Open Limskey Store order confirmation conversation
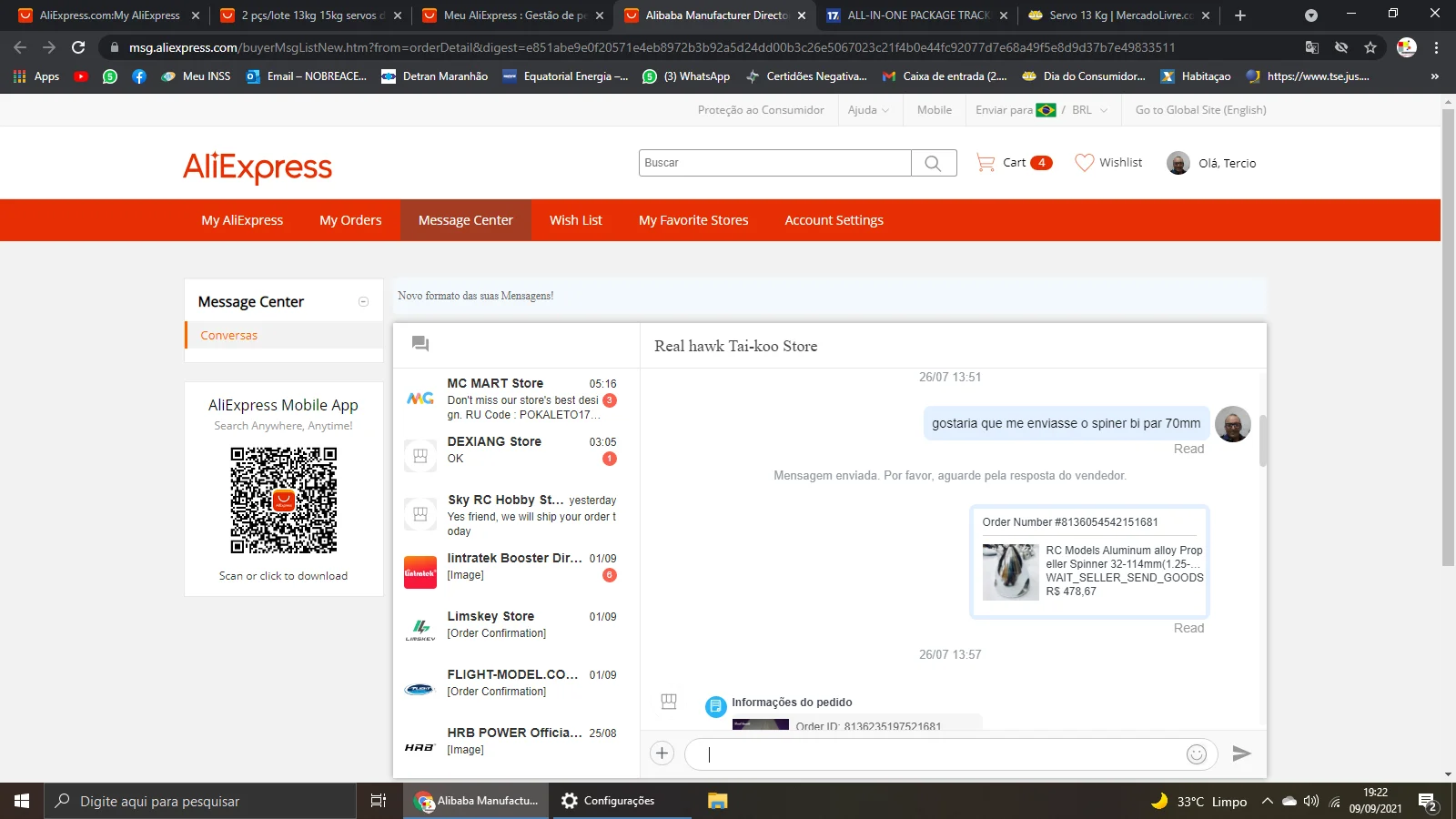1456x819 pixels. [516, 631]
